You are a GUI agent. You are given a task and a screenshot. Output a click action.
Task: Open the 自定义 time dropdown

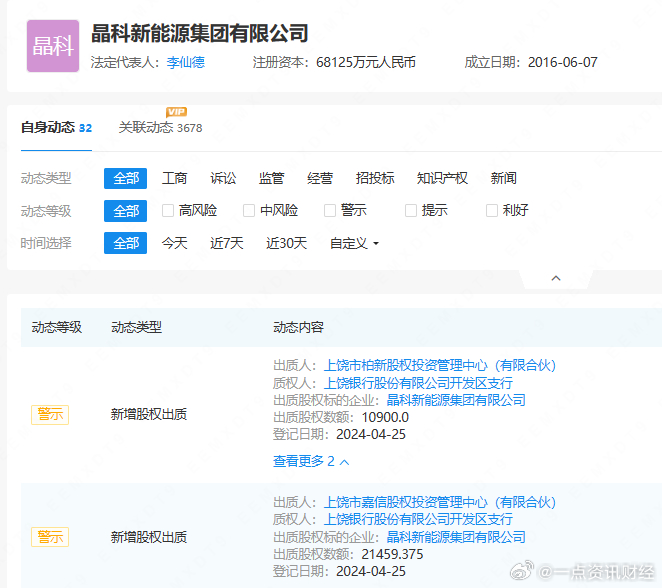tap(354, 243)
